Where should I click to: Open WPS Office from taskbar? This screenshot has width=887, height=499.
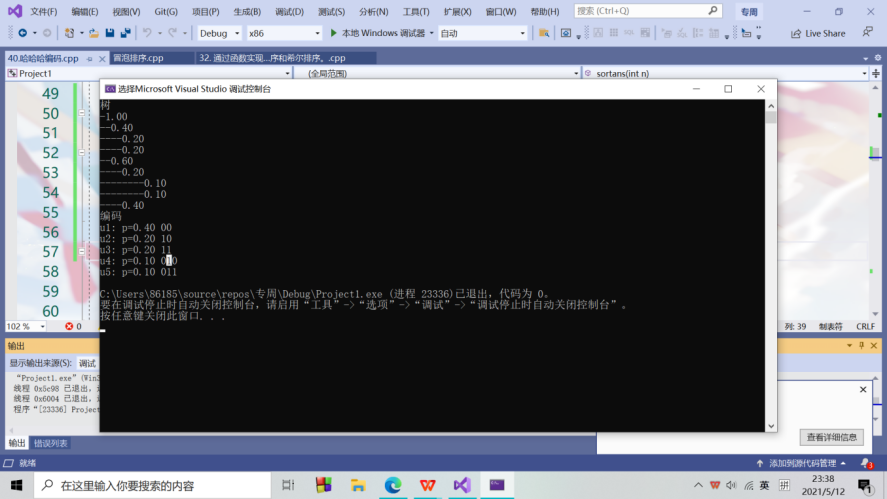click(x=428, y=485)
